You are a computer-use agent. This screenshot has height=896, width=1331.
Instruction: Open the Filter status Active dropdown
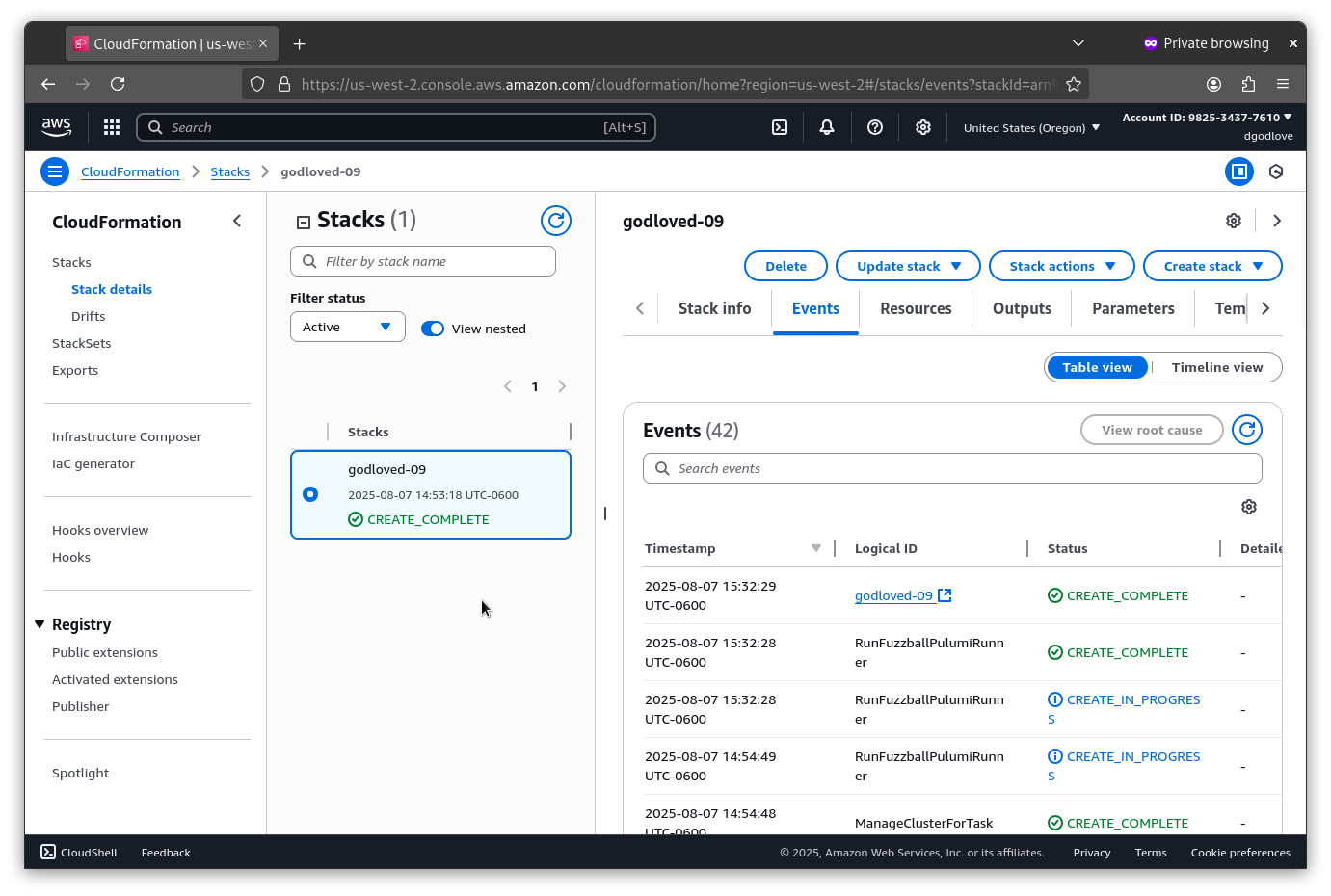pyautogui.click(x=347, y=326)
